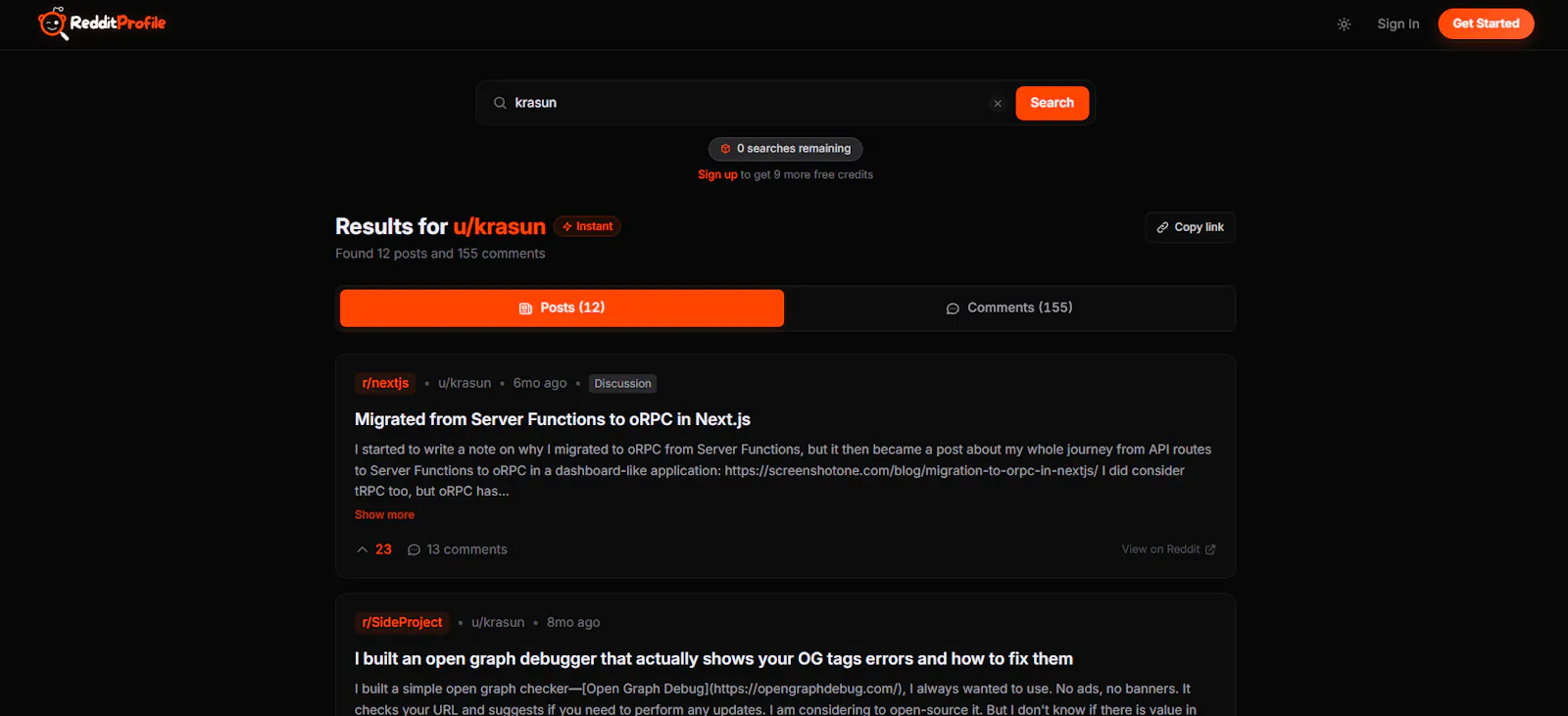The width and height of the screenshot is (1568, 716).
Task: Select the 6mo ago timestamp text
Action: click(540, 384)
